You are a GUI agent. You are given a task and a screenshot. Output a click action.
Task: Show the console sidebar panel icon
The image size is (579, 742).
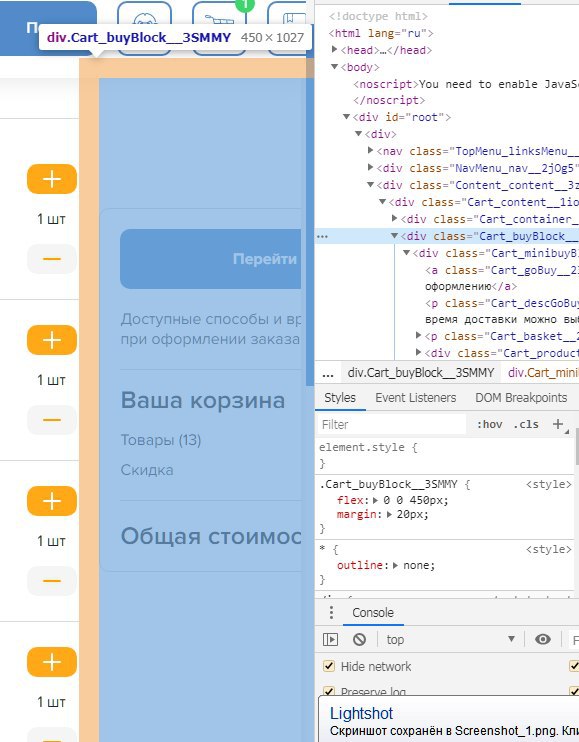click(330, 640)
